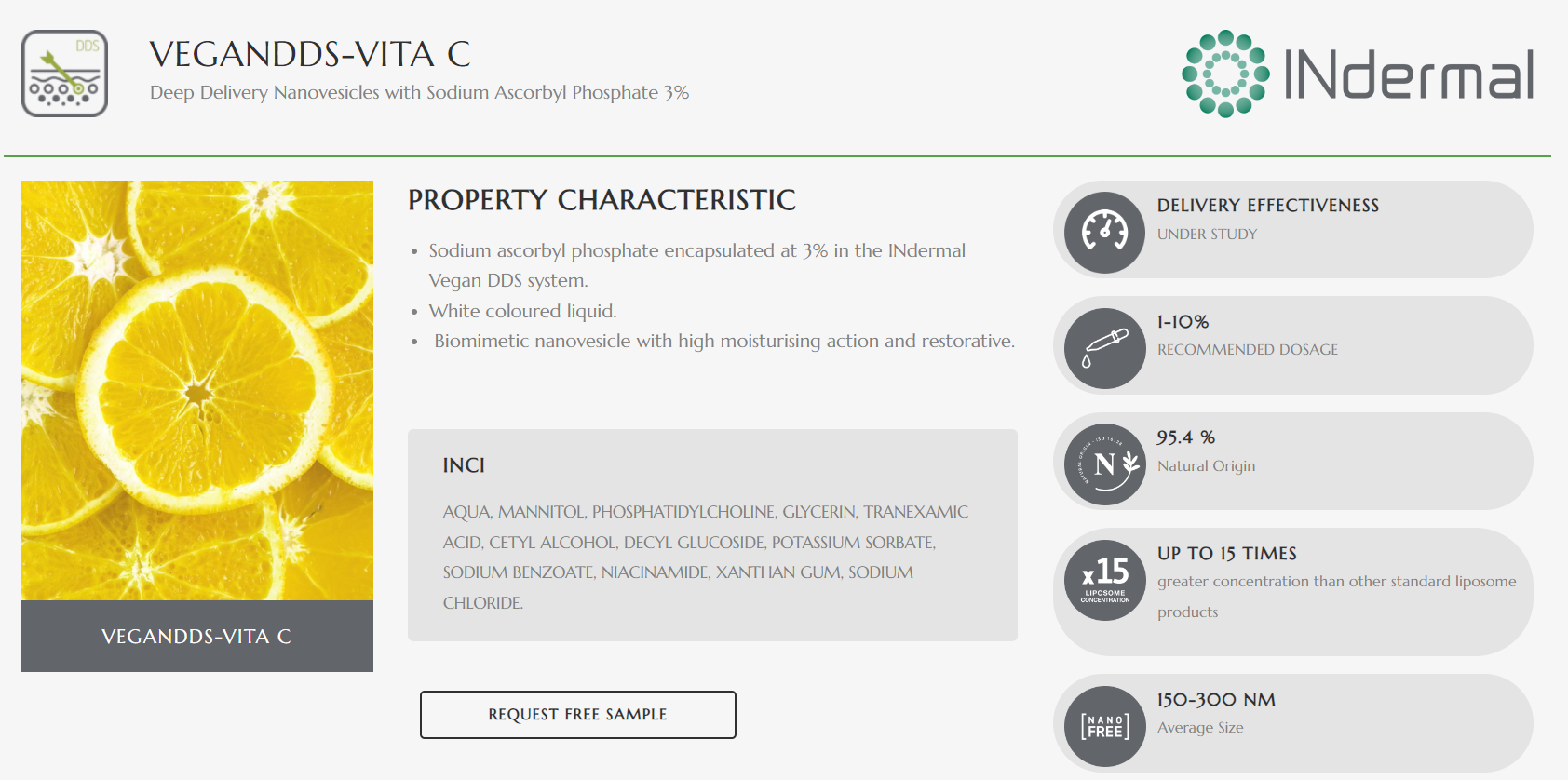This screenshot has width=1568, height=780.
Task: Click the Deep Delivery Nanovesicles subtitle
Action: pyautogui.click(x=419, y=93)
